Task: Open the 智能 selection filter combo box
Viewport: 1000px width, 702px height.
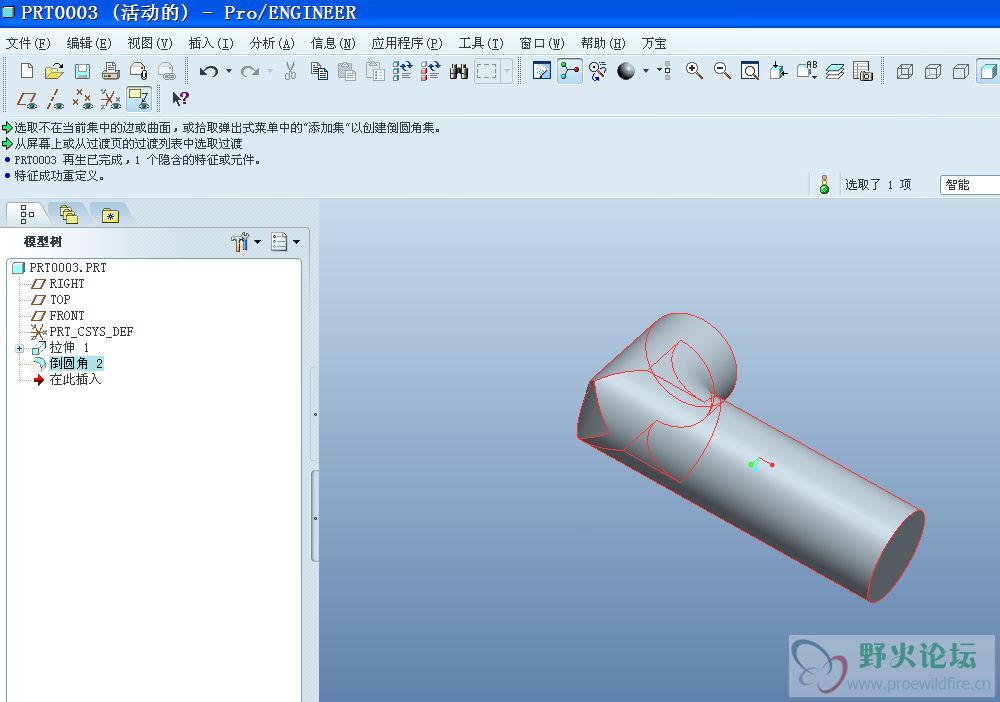Action: (x=969, y=185)
